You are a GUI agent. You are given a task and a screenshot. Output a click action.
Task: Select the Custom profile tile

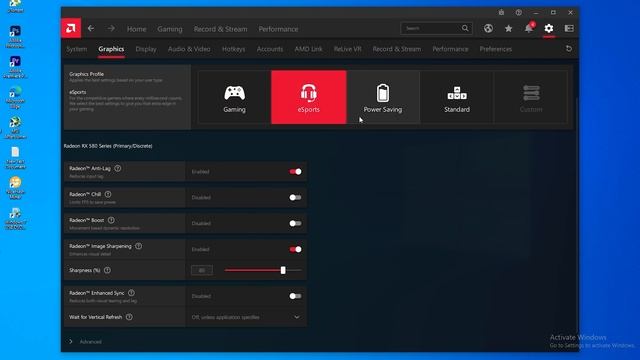point(531,97)
